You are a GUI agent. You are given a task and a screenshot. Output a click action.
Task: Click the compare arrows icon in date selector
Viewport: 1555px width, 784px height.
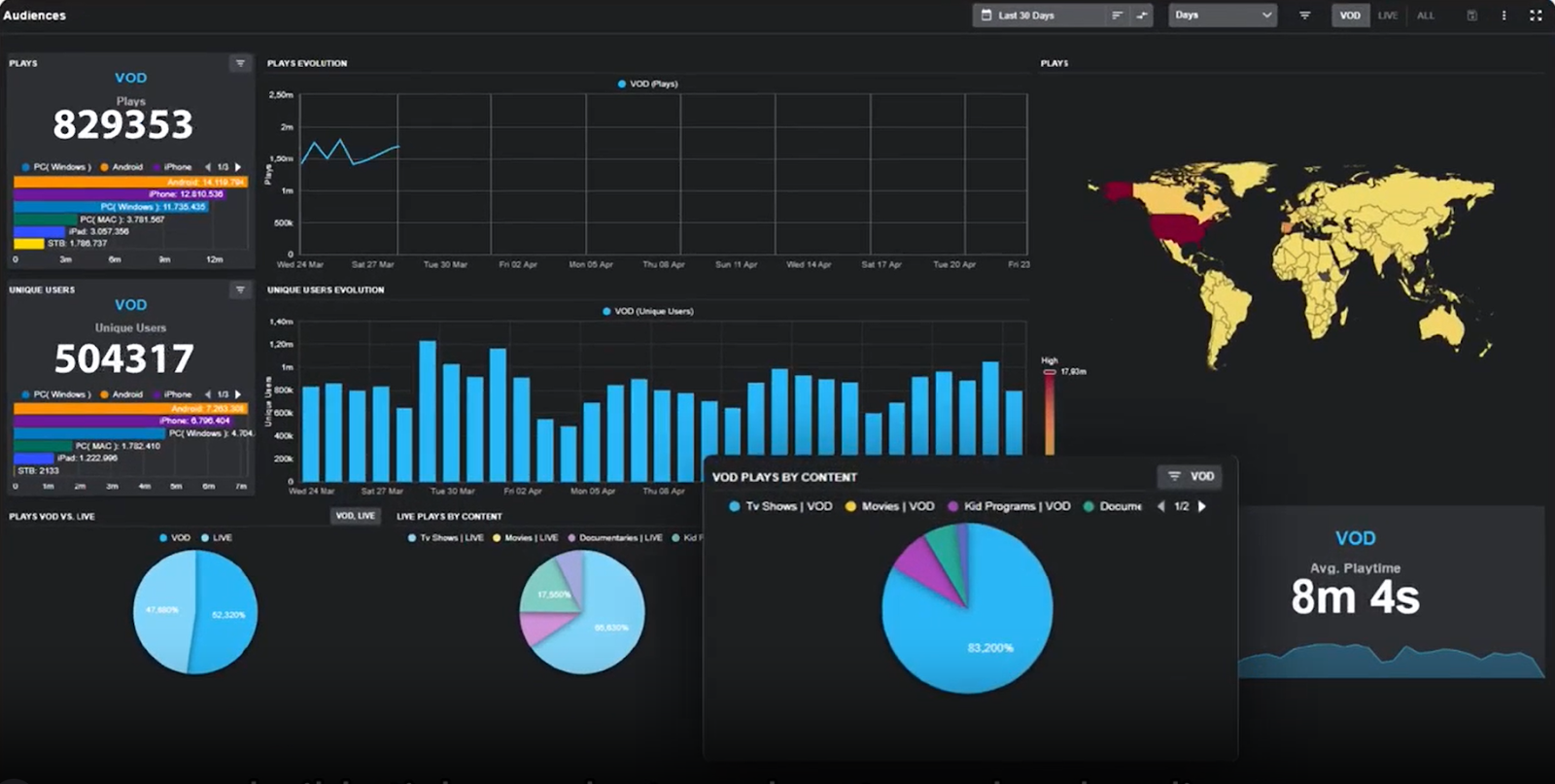(x=1142, y=16)
